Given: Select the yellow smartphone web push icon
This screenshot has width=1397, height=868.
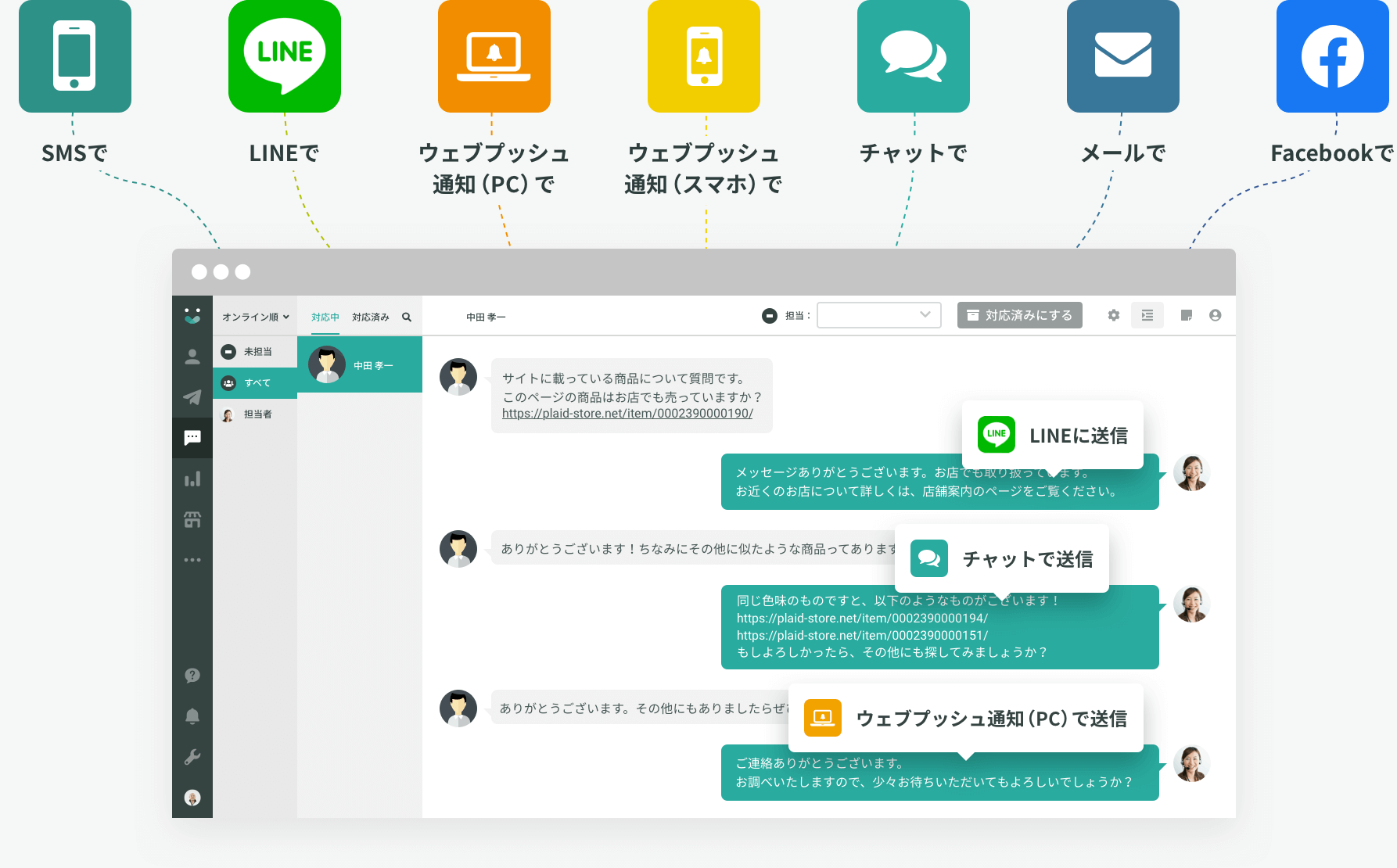Looking at the screenshot, I should click(704, 56).
